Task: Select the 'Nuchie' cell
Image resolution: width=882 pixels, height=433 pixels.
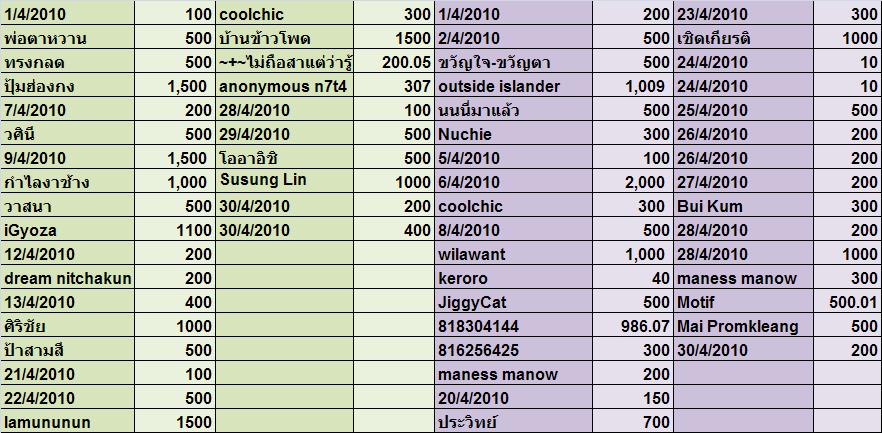Action: (x=513, y=134)
